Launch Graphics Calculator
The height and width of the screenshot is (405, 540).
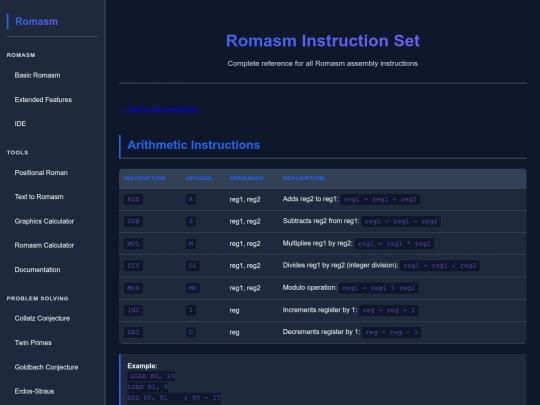click(x=44, y=221)
